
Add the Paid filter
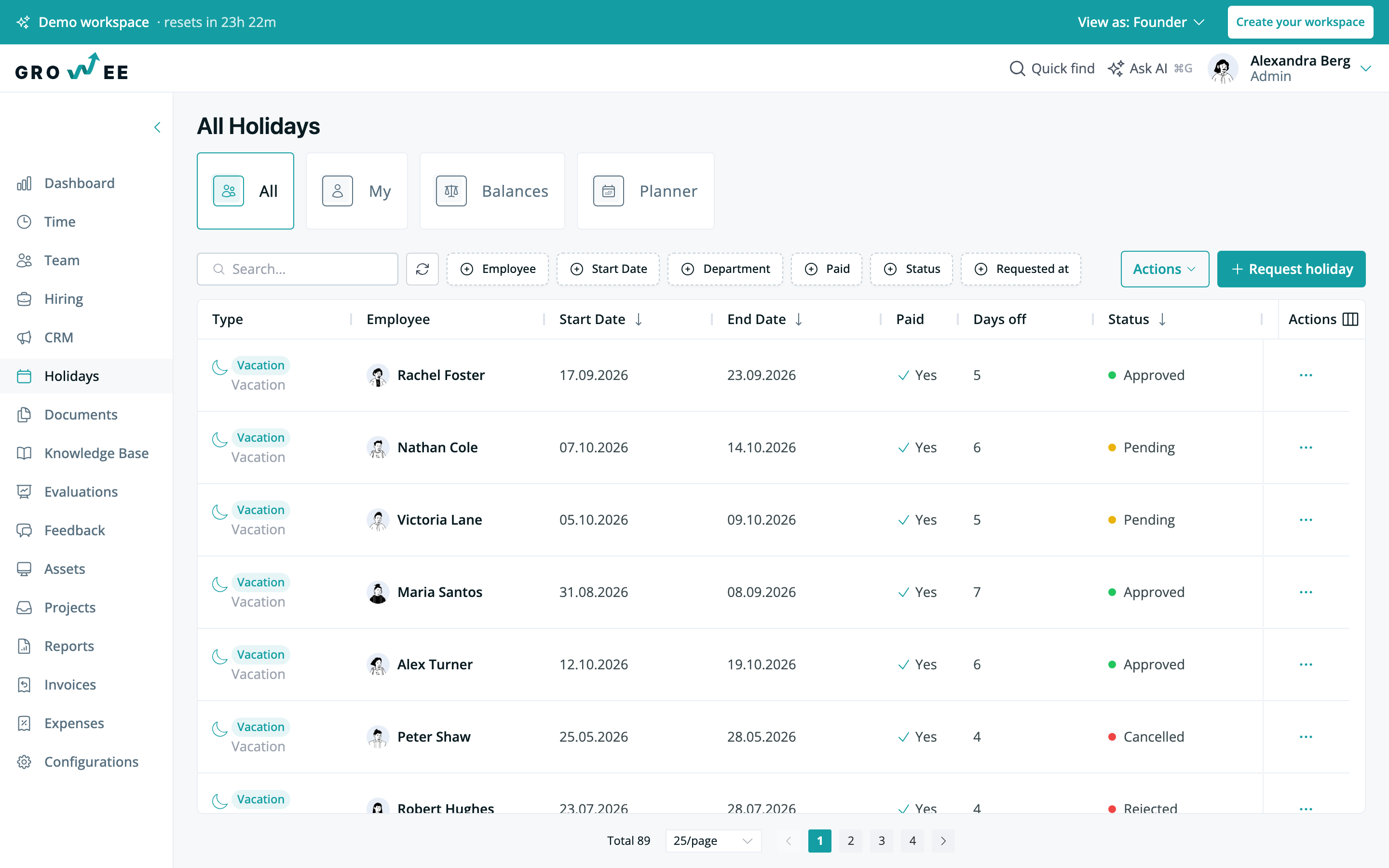click(x=827, y=269)
